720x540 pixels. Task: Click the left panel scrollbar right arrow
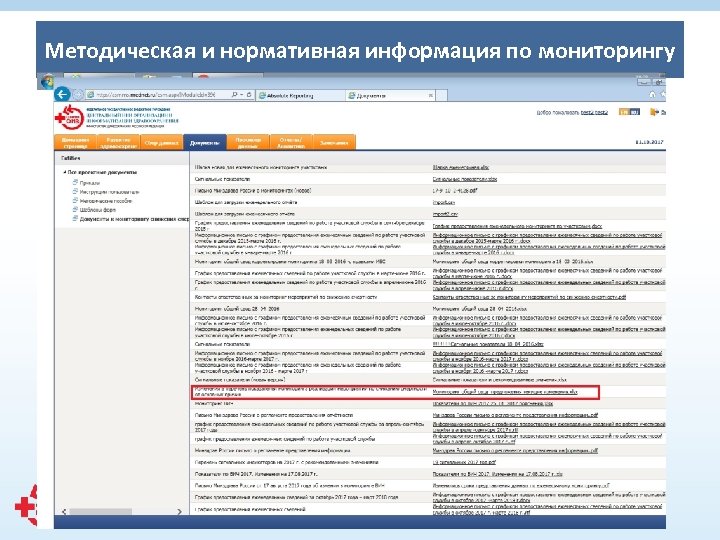180,511
